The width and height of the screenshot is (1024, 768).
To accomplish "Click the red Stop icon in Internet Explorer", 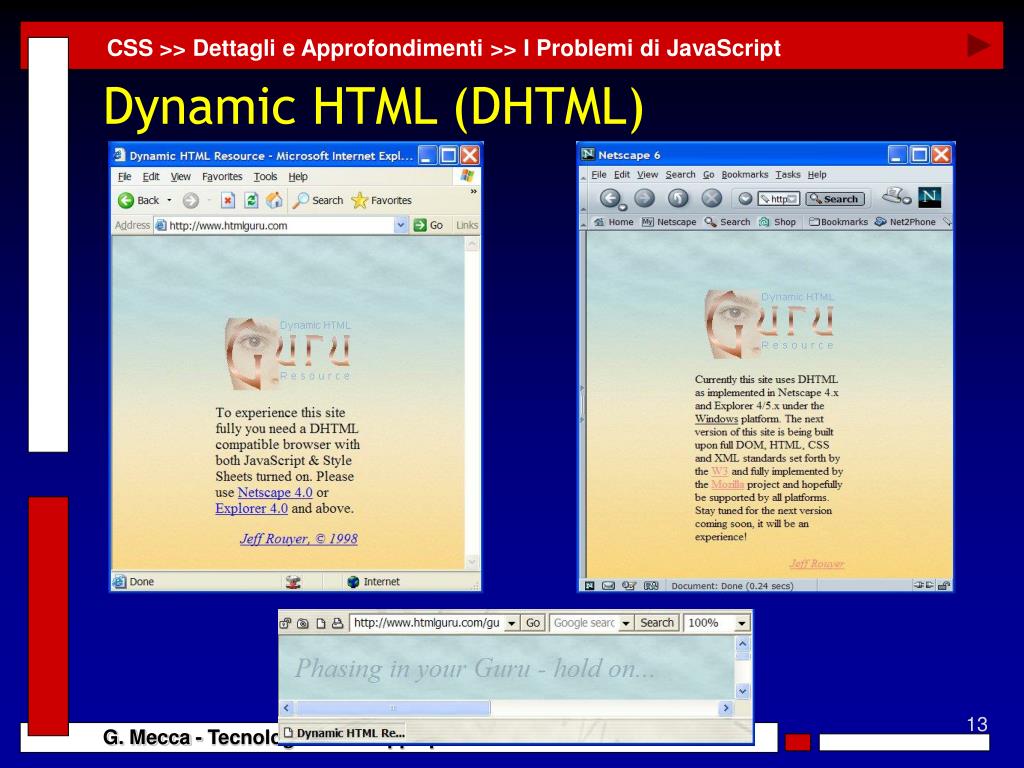I will pyautogui.click(x=227, y=200).
